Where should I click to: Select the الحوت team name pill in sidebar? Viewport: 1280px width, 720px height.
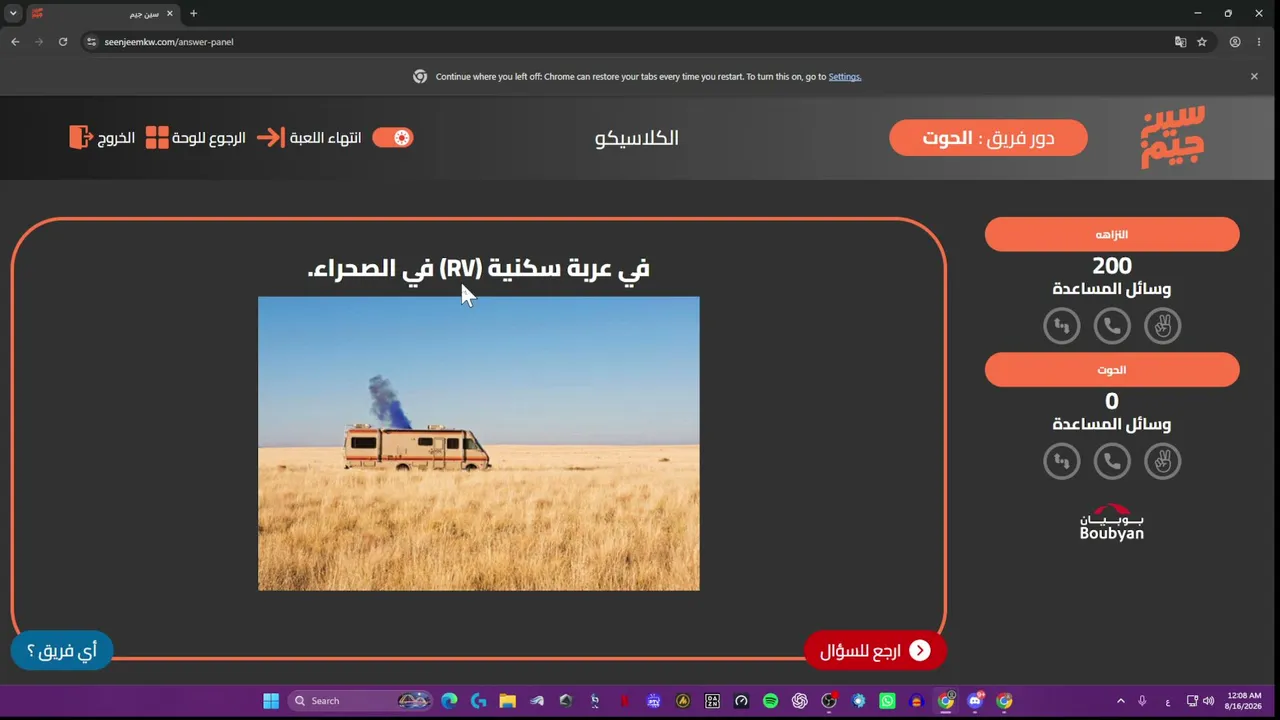(x=1112, y=370)
